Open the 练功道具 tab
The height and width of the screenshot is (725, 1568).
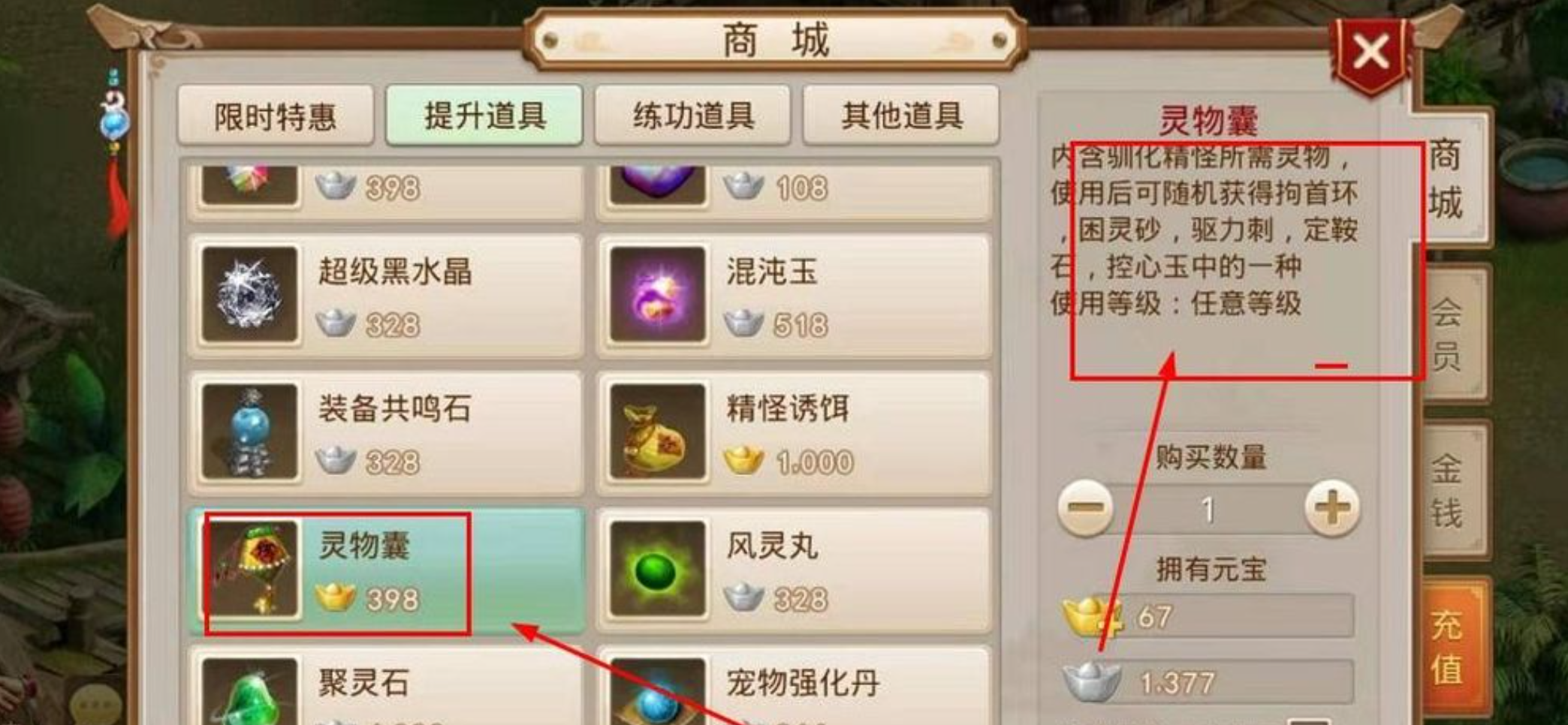click(x=692, y=115)
